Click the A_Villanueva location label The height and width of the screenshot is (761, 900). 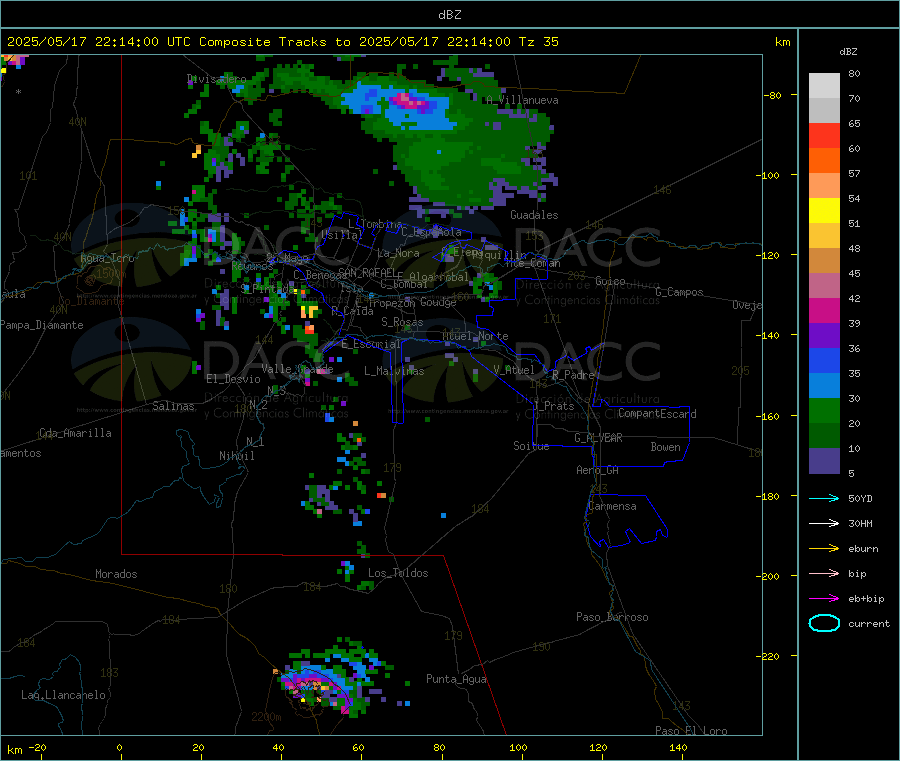pyautogui.click(x=522, y=100)
